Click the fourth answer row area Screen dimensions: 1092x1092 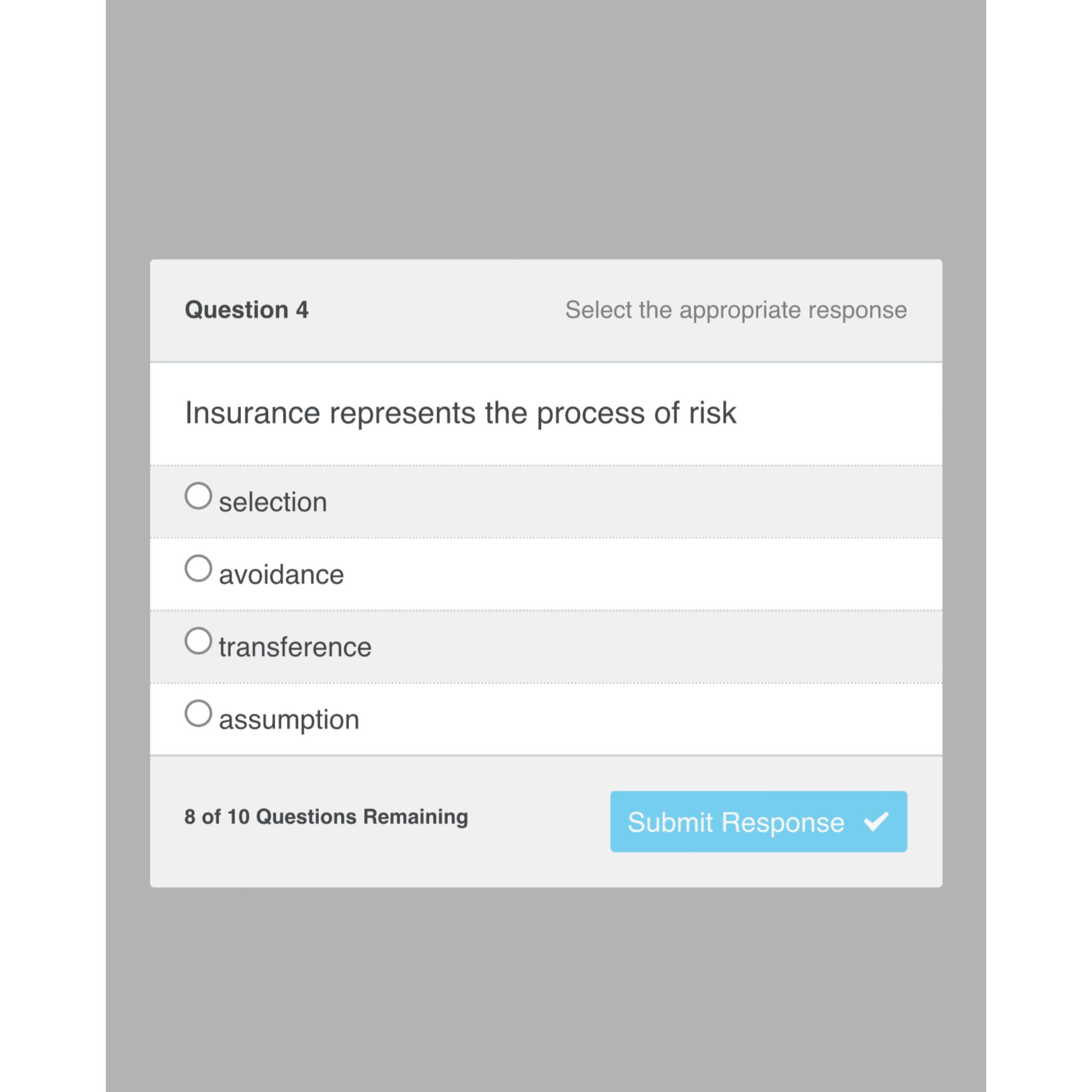(546, 718)
